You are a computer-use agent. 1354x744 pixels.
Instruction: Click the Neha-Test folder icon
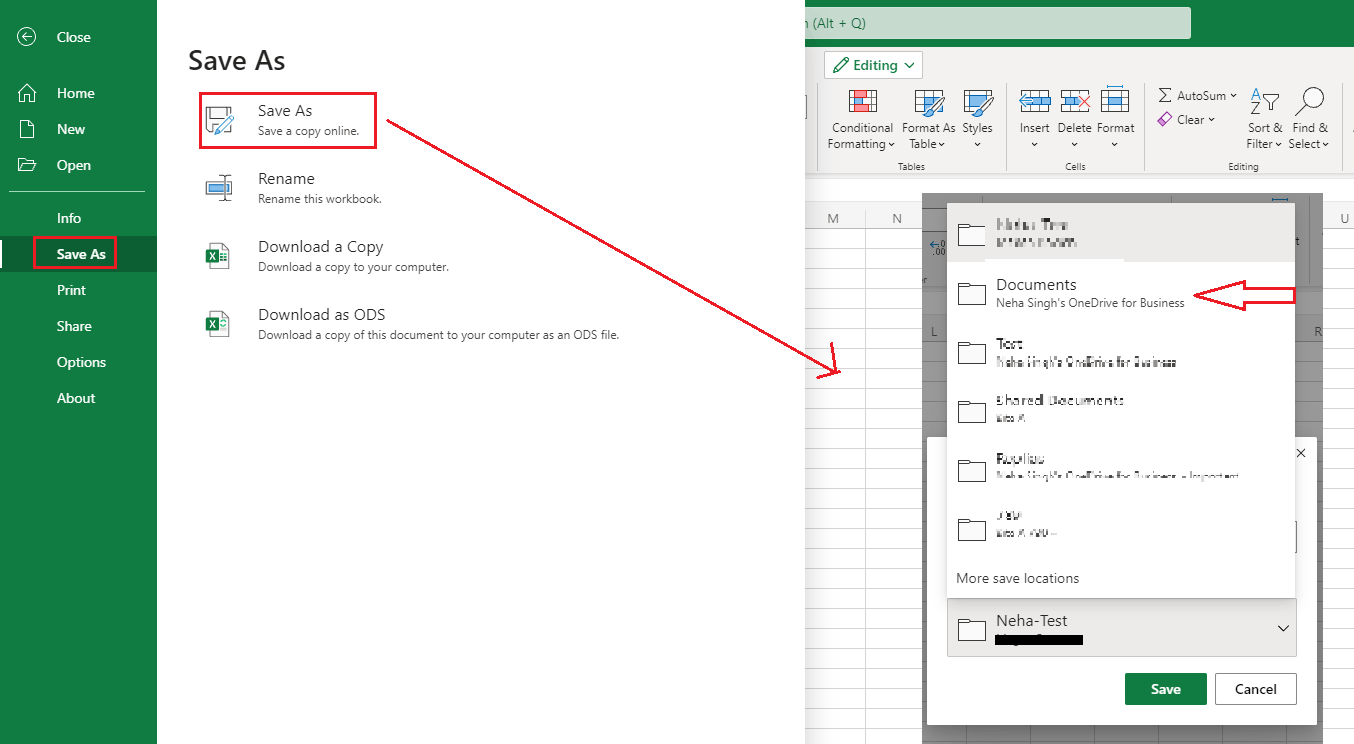[971, 629]
